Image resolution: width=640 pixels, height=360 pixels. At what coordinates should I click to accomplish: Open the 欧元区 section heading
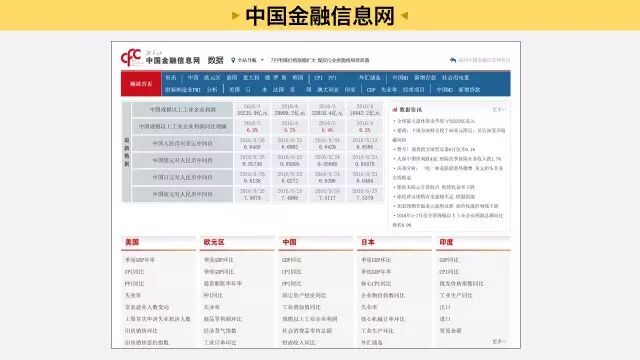(x=214, y=242)
